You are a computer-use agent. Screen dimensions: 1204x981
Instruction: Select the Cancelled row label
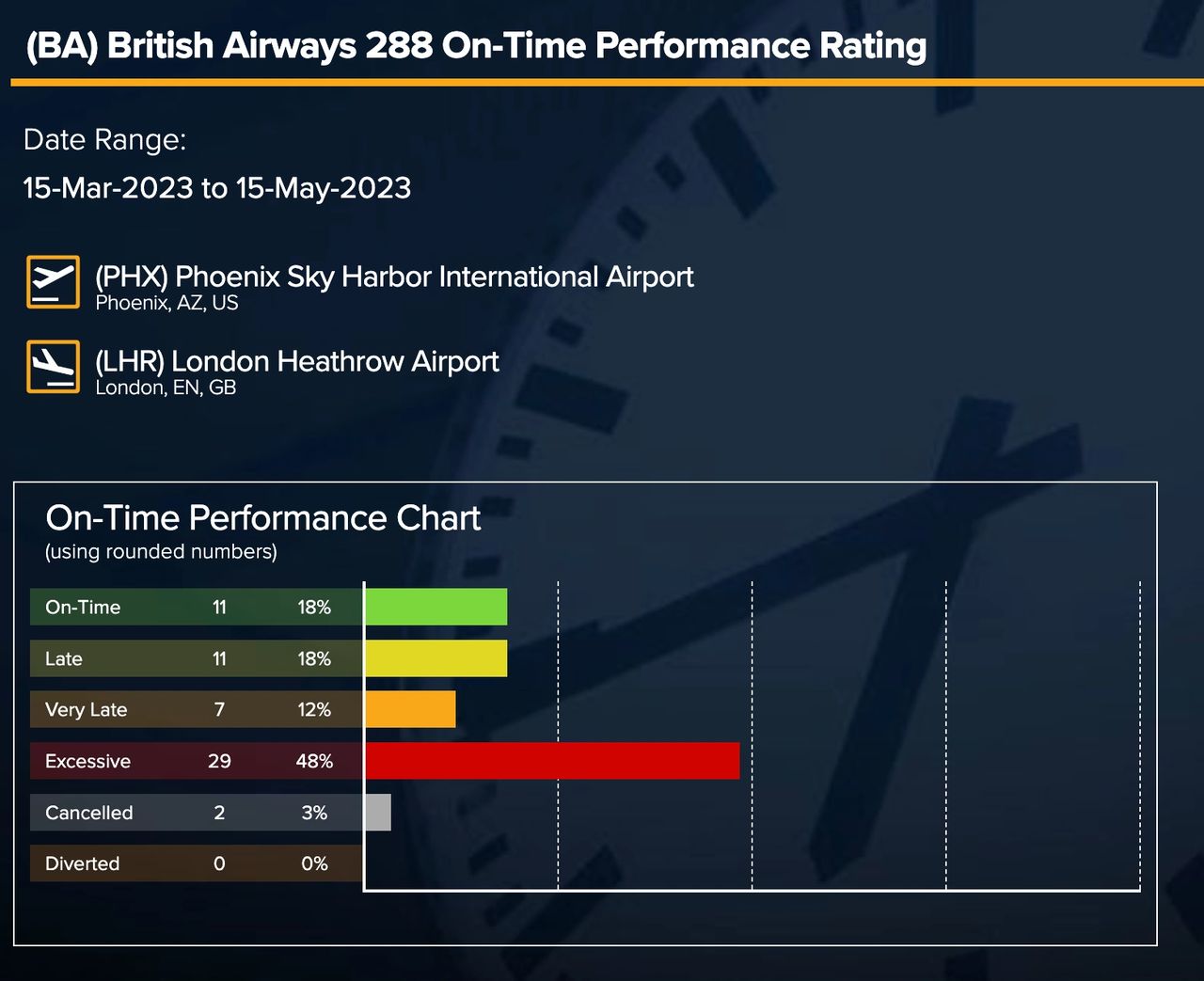pyautogui.click(x=89, y=813)
